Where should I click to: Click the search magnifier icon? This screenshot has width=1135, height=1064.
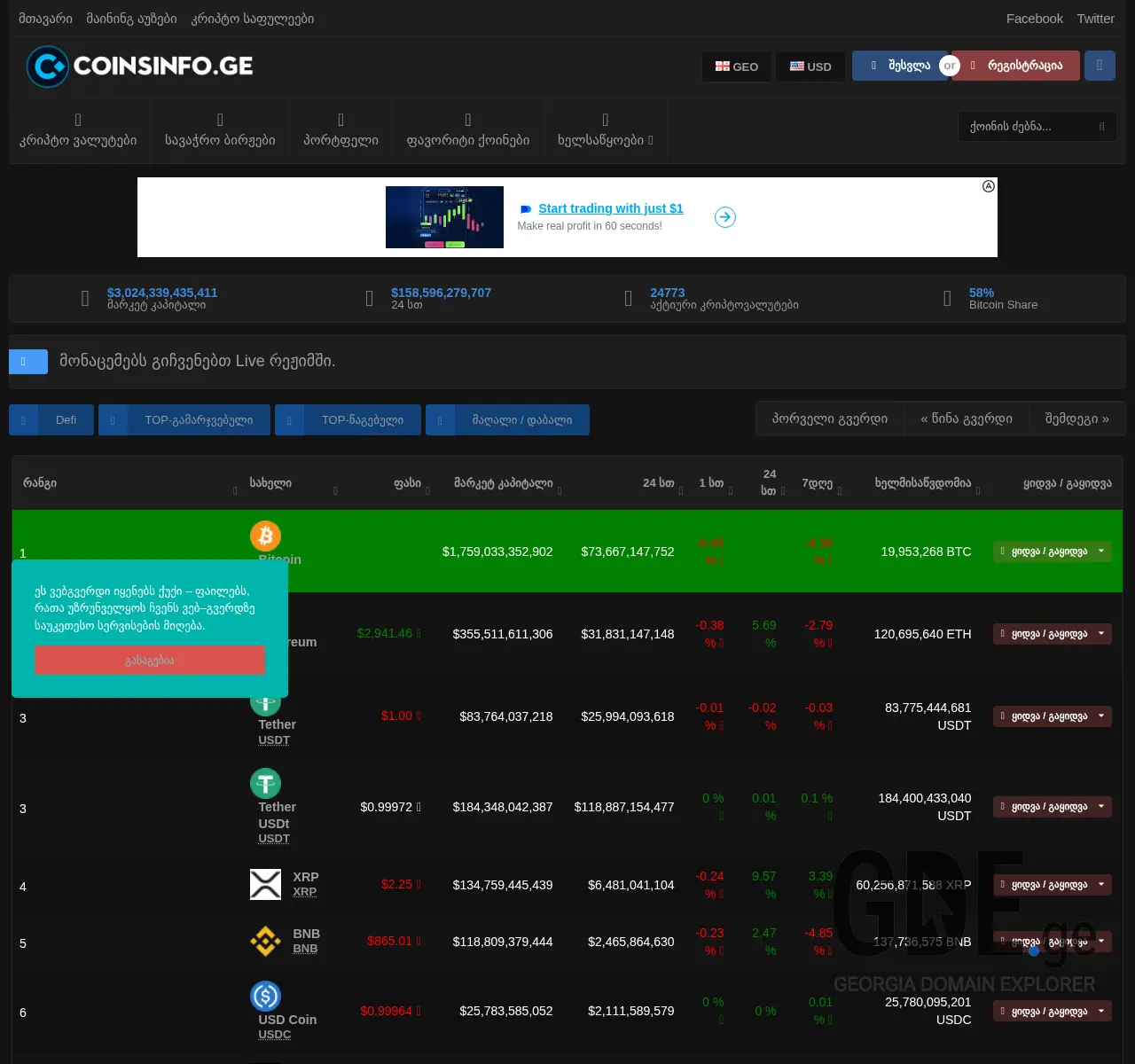(1102, 126)
